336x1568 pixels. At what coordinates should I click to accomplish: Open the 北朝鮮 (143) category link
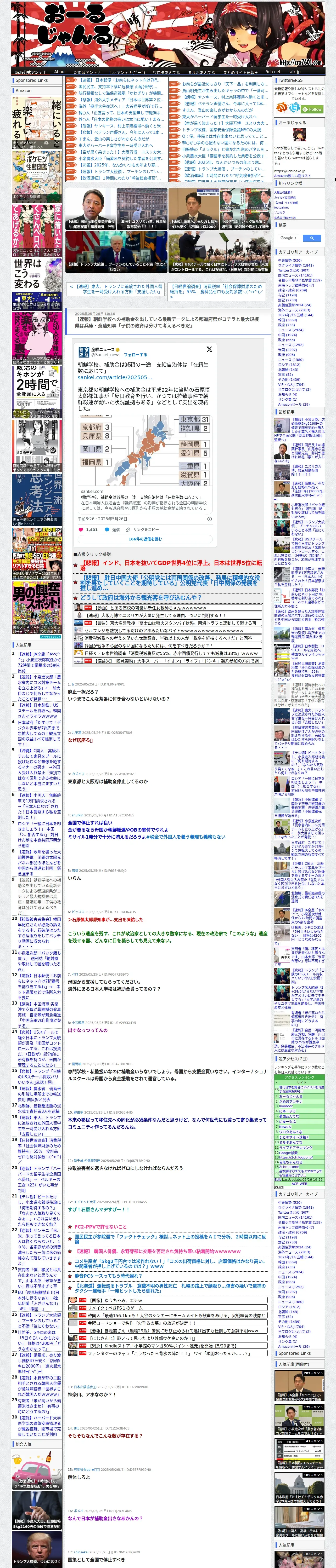click(x=288, y=370)
